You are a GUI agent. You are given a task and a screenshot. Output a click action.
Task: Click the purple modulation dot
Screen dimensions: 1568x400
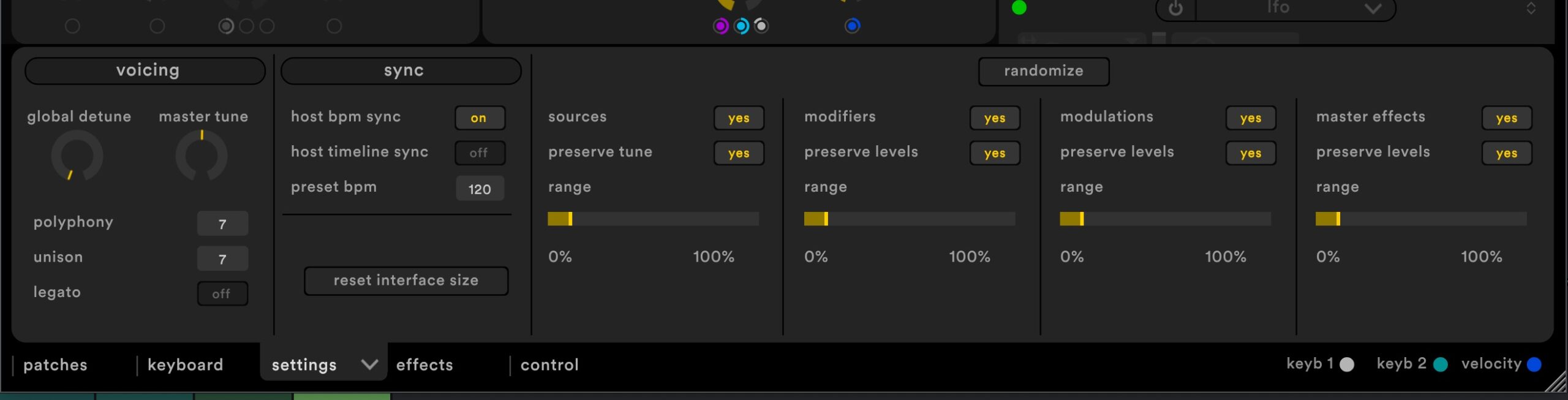click(721, 26)
